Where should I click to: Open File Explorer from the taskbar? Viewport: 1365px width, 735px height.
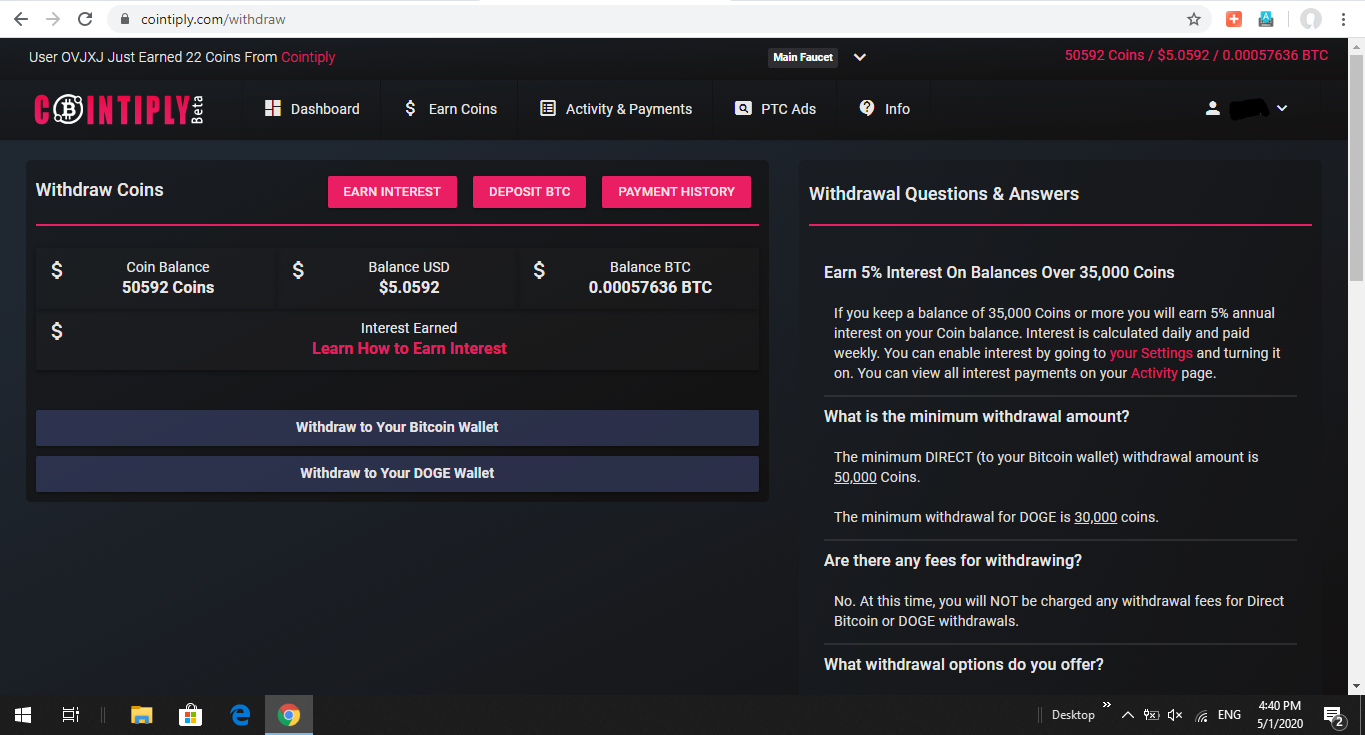click(x=142, y=715)
